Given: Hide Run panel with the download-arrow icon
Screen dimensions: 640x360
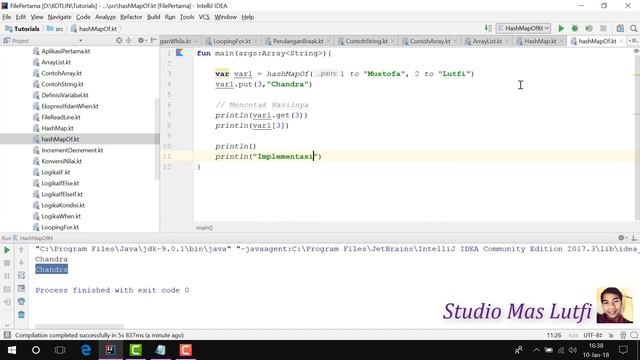Looking at the screenshot, I should [x=634, y=238].
